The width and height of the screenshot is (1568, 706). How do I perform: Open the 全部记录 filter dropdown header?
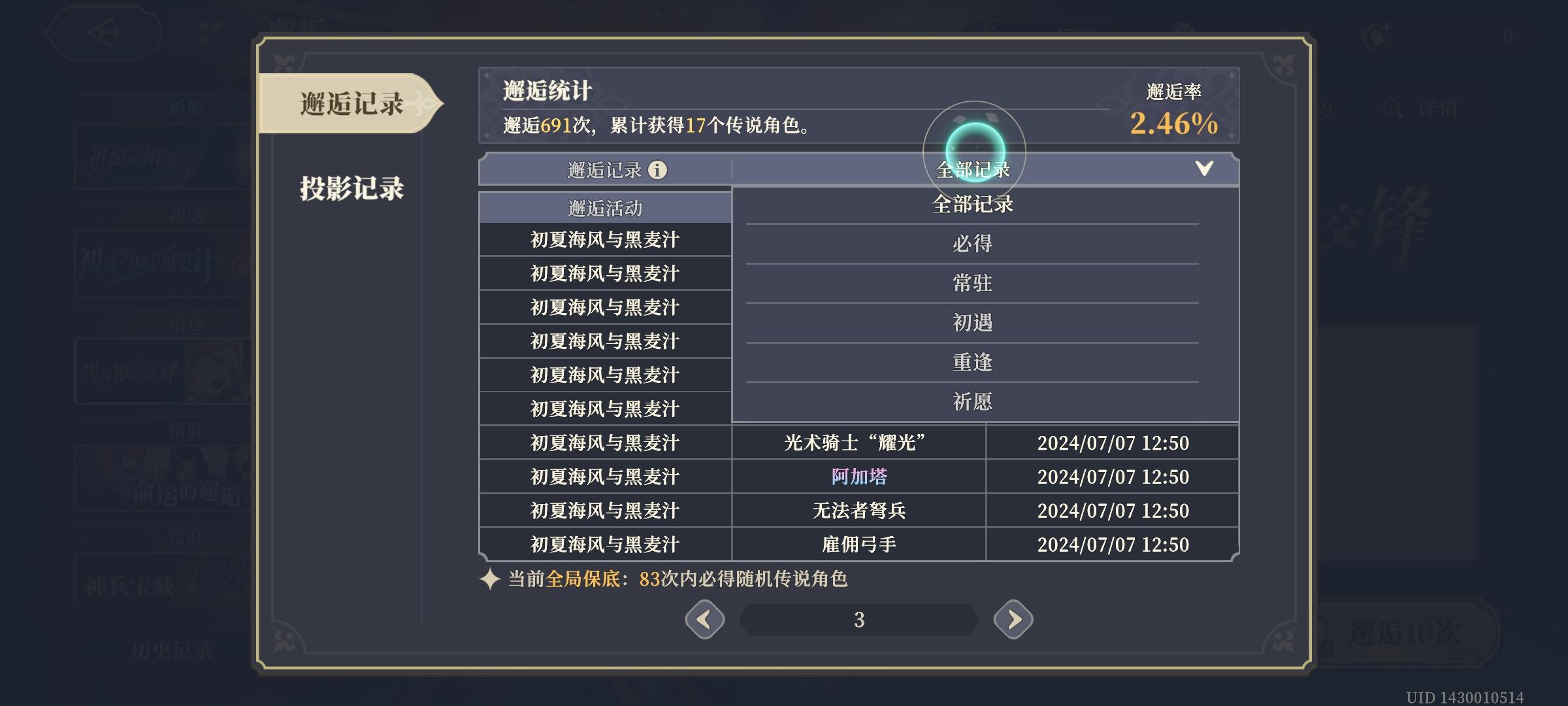pos(985,170)
